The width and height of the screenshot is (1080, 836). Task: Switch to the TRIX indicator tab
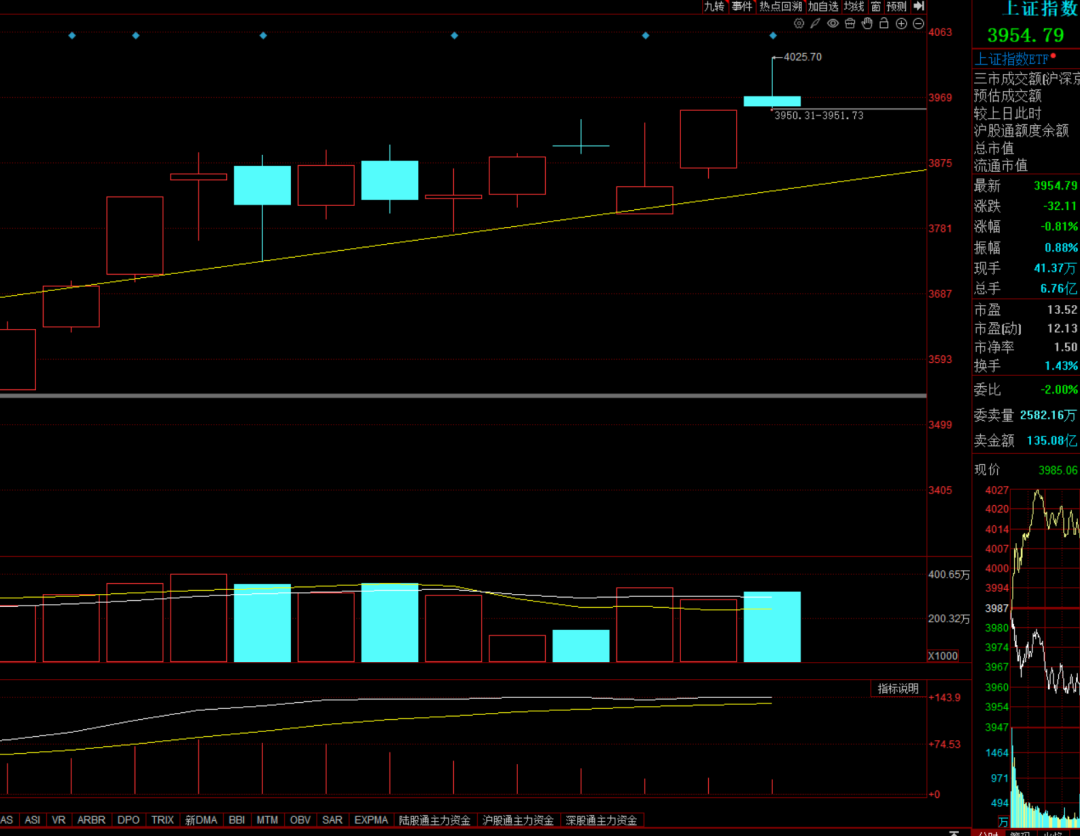pyautogui.click(x=162, y=820)
